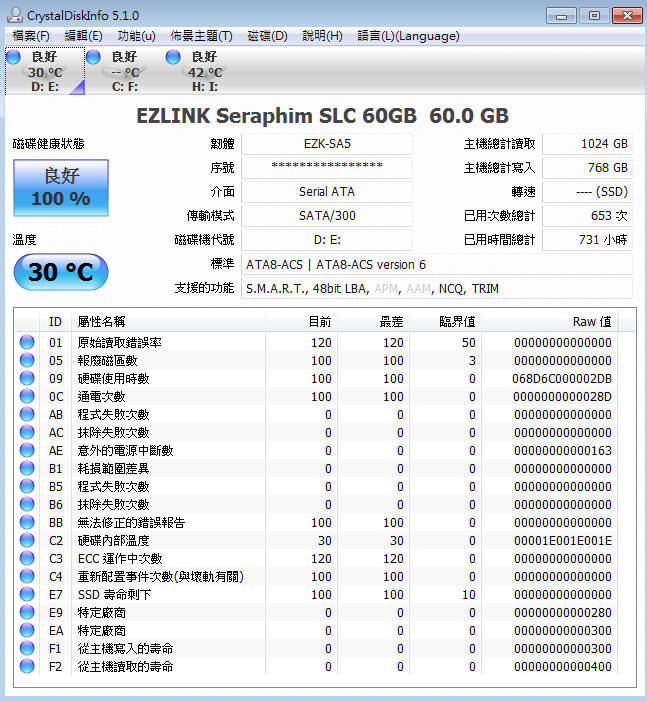Click the Raw 值 column header
The image size is (647, 702).
[550, 321]
